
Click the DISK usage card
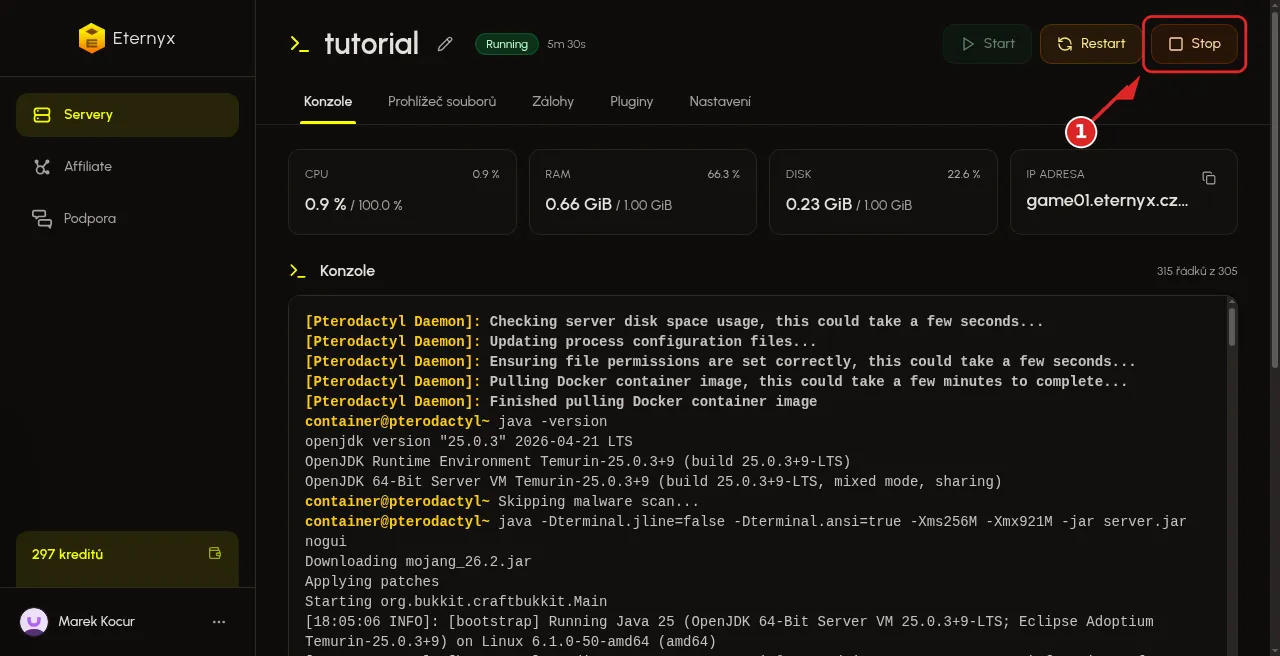pyautogui.click(x=883, y=192)
